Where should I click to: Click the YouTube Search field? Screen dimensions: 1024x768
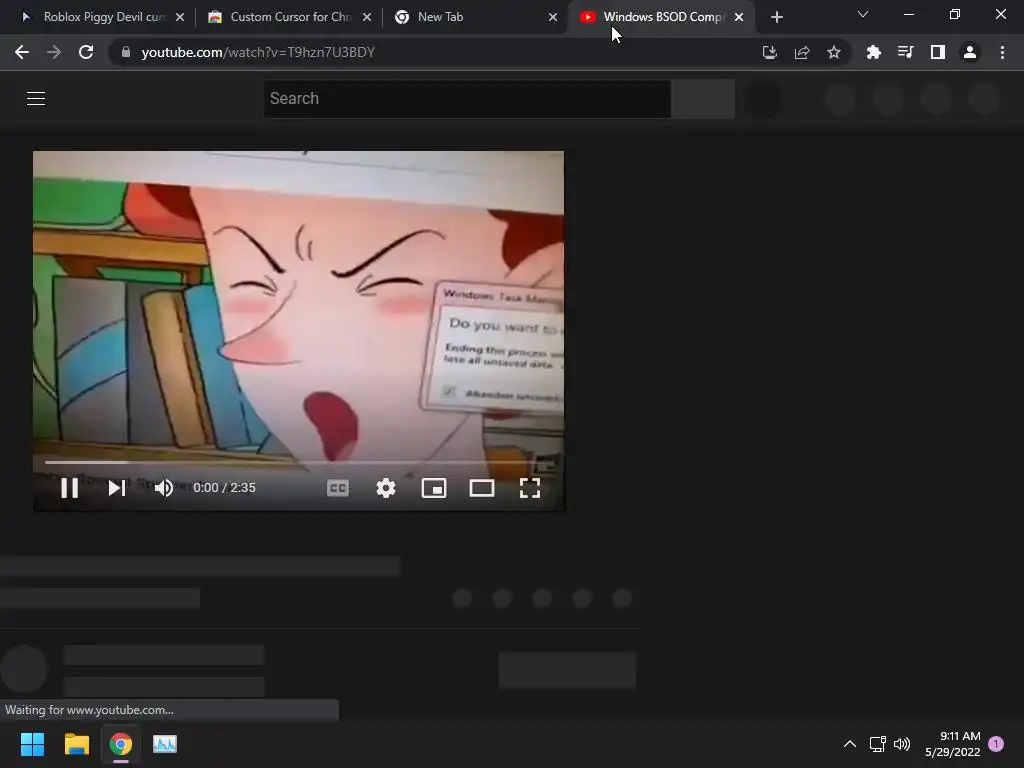(x=467, y=99)
